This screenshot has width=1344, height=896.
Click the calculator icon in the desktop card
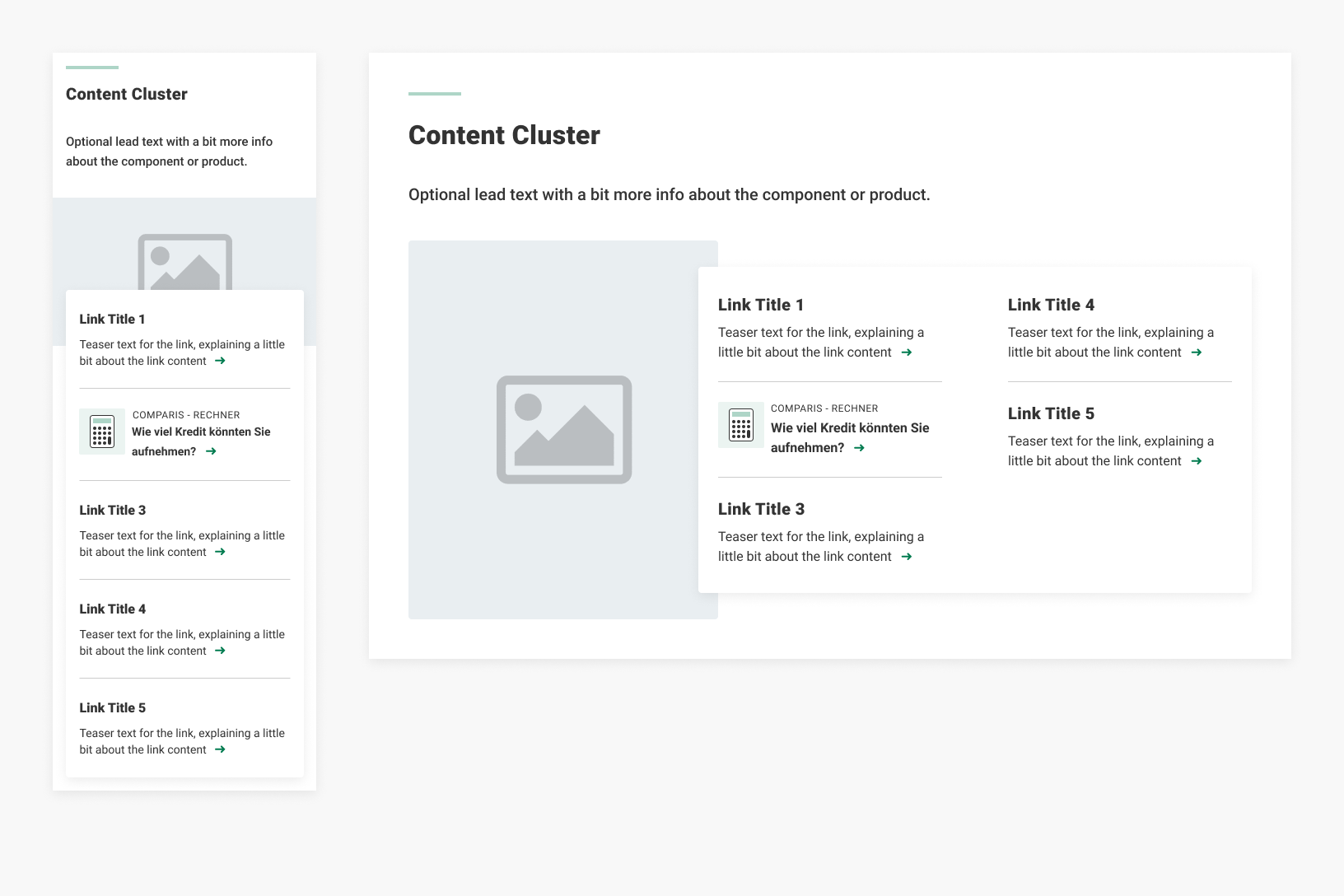740,426
